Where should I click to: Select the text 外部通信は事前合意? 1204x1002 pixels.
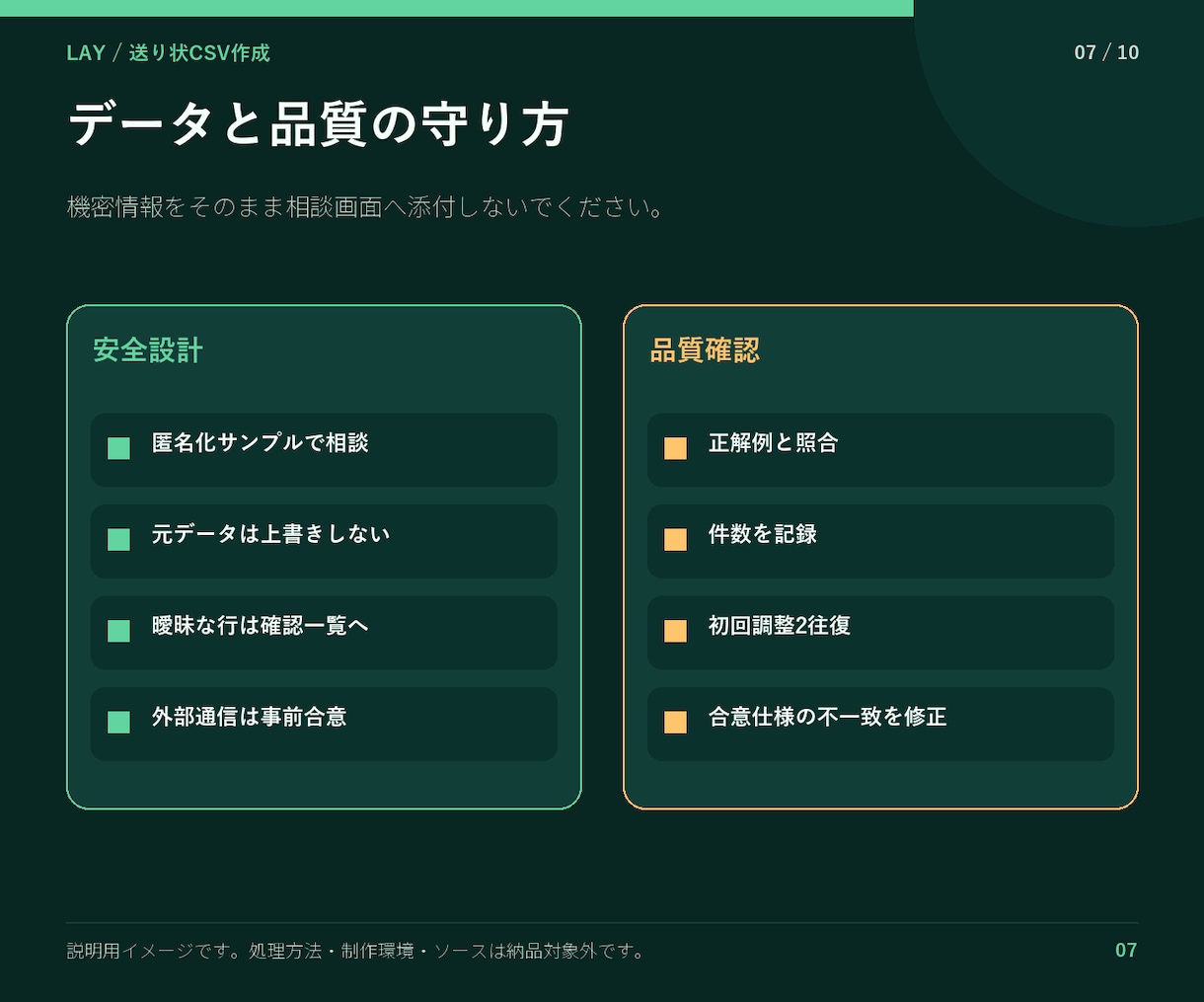(x=250, y=717)
